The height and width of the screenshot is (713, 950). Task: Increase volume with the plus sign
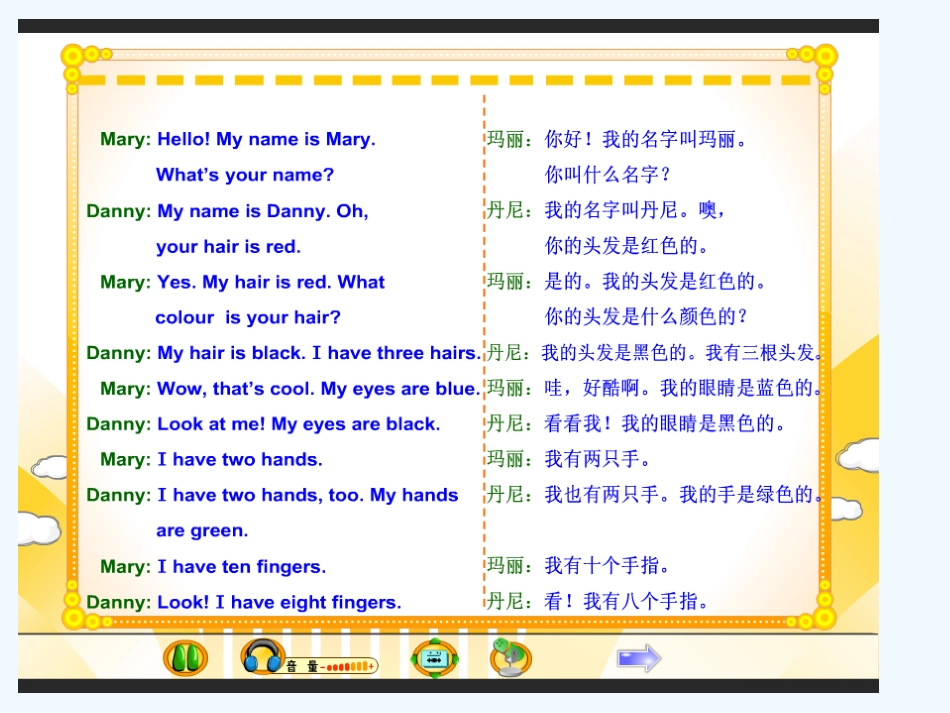tap(371, 666)
